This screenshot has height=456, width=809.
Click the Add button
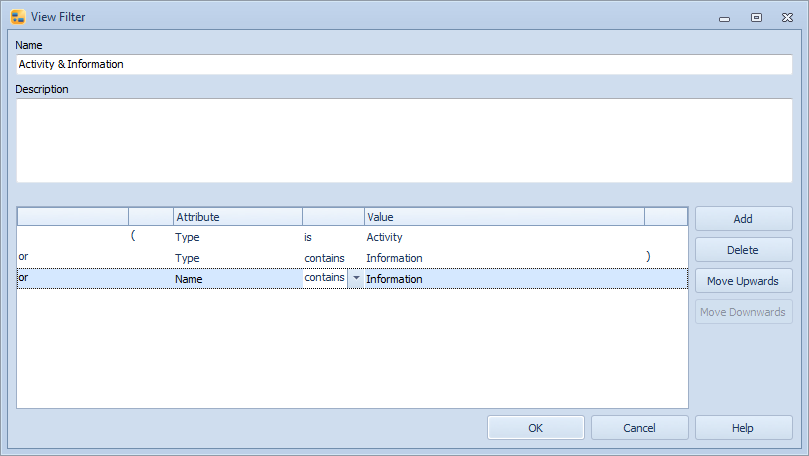743,219
